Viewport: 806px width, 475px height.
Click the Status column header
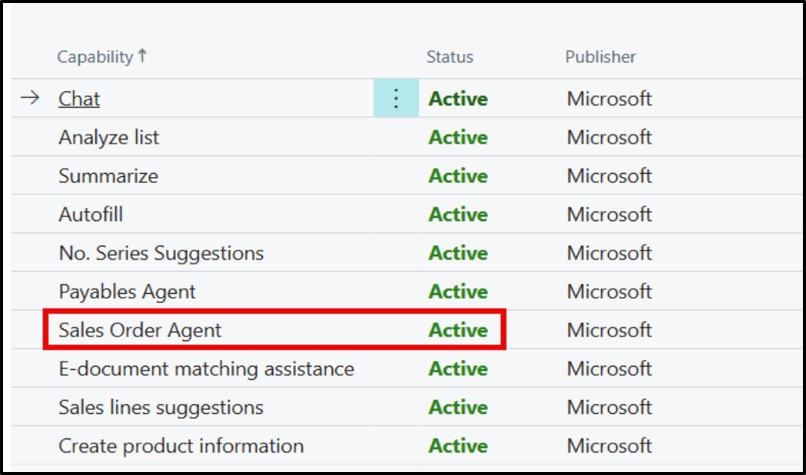click(x=450, y=57)
